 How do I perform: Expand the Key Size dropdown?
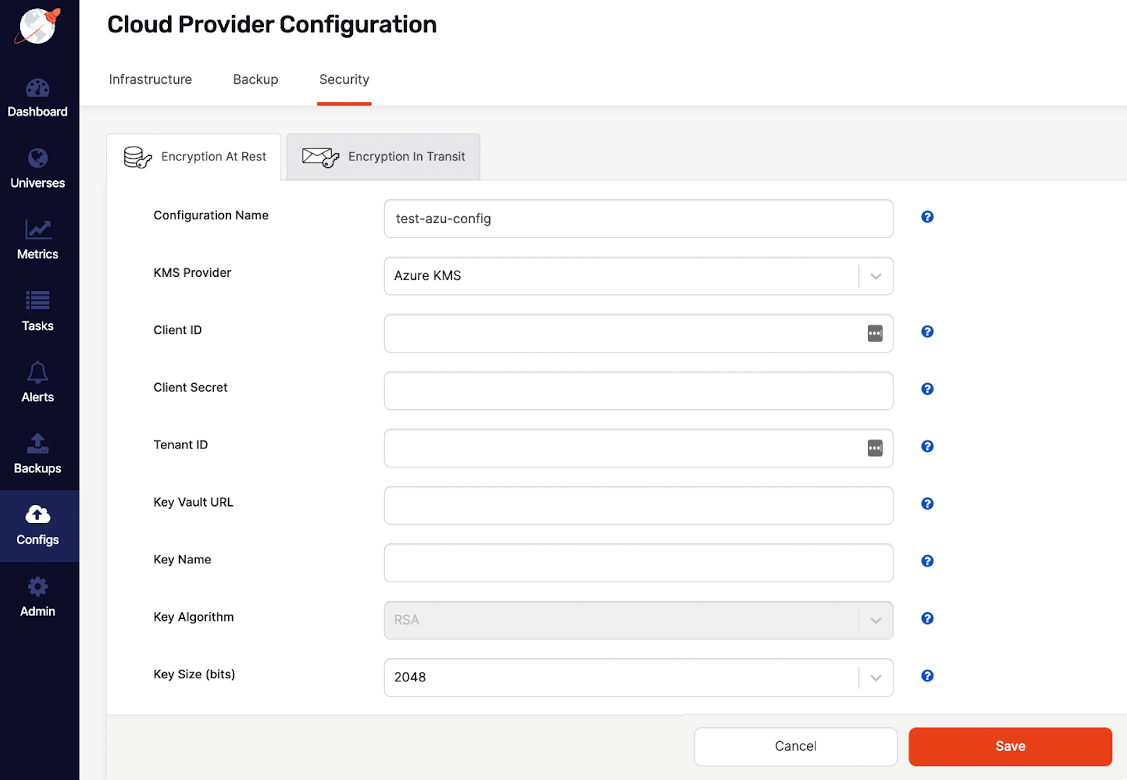[x=877, y=676]
